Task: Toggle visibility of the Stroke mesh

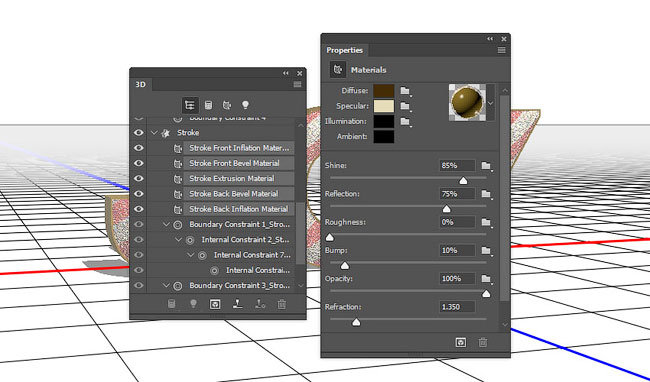Action: coord(138,133)
